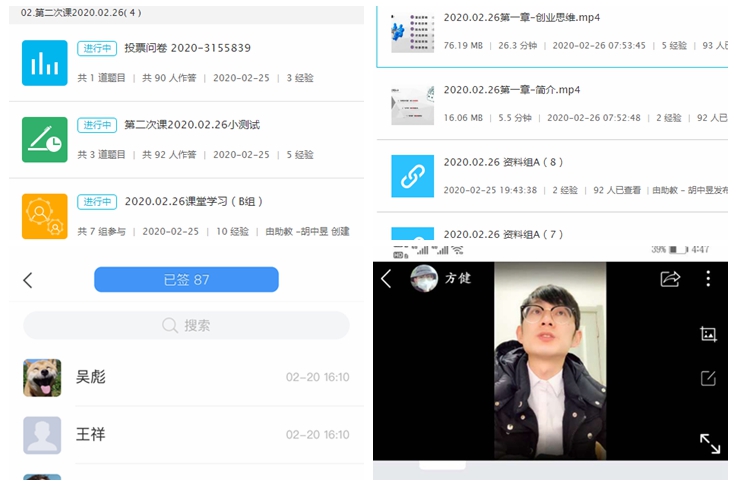
Task: Open 2020.02.26第一章-简介.mp4 title
Action: 512,90
